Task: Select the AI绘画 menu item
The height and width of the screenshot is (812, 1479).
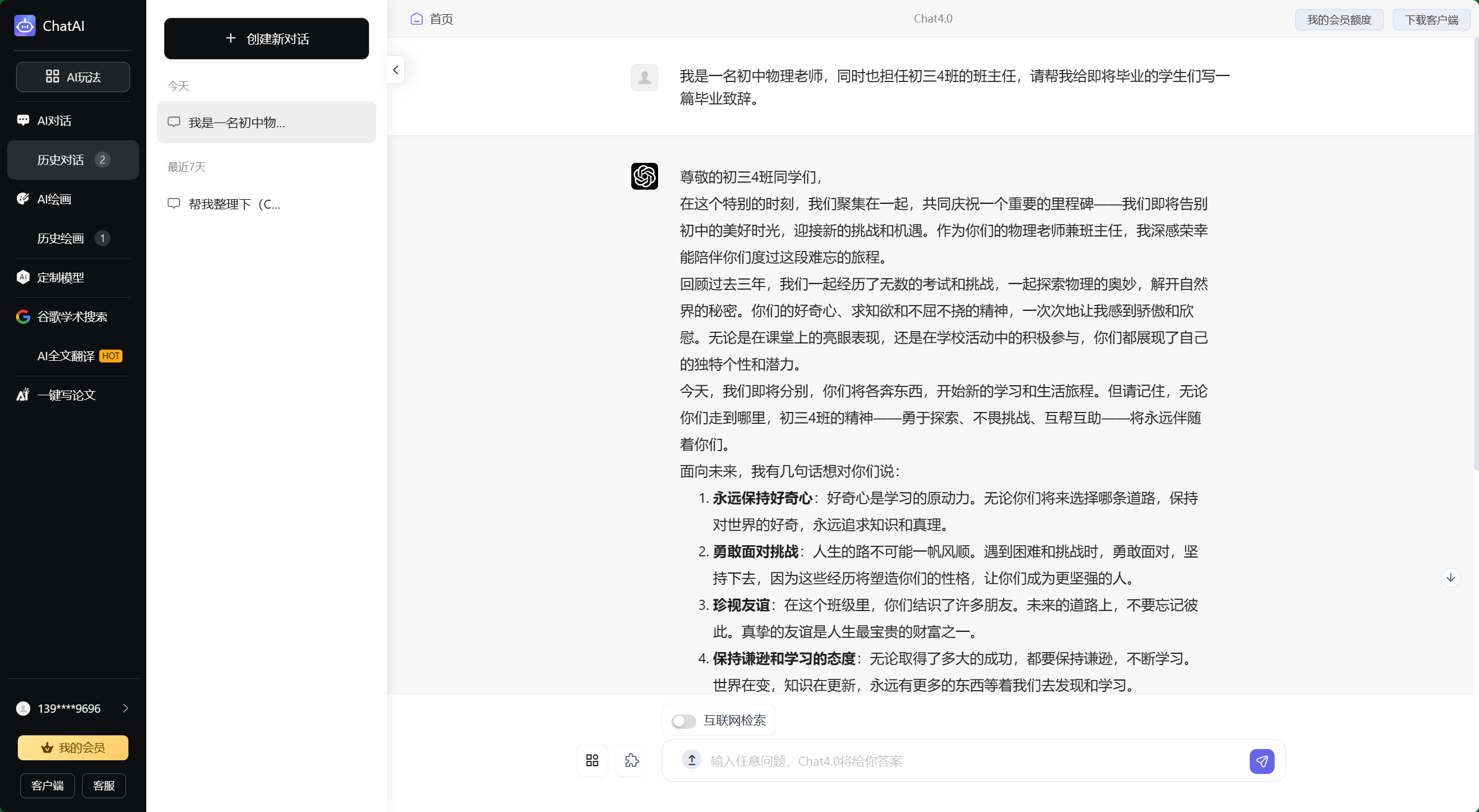Action: click(x=54, y=199)
